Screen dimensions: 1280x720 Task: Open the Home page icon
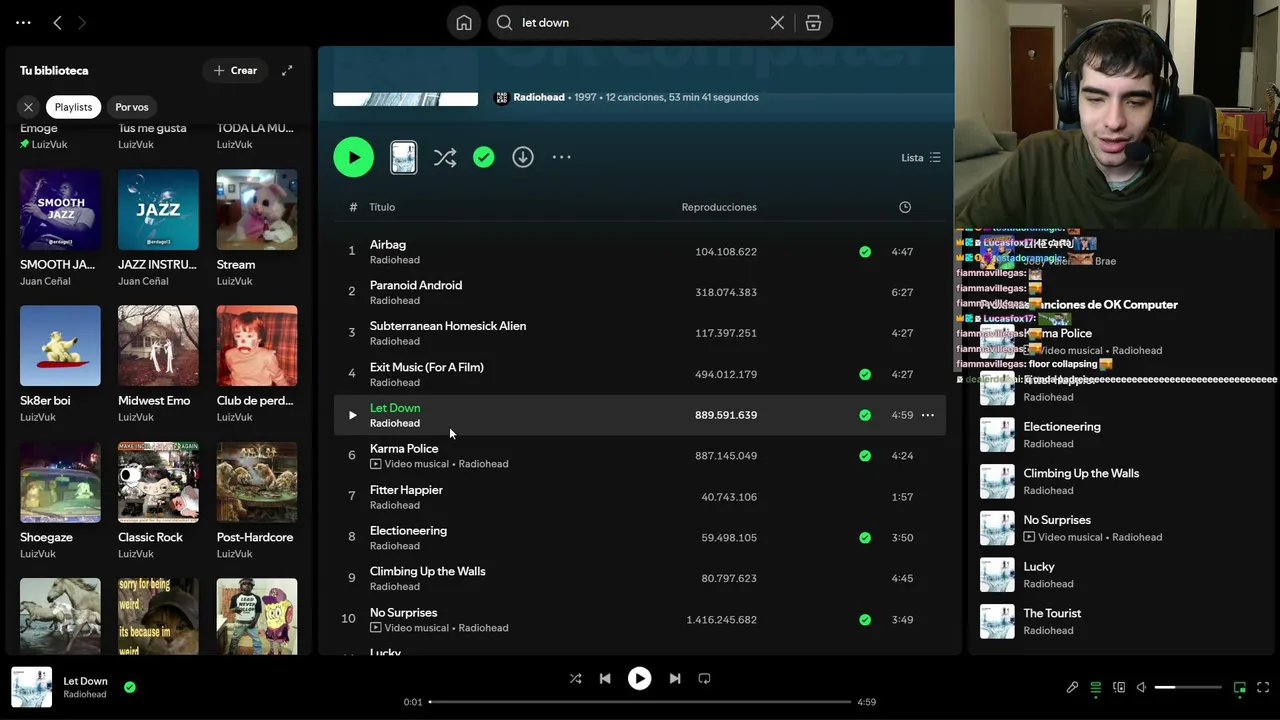(464, 23)
